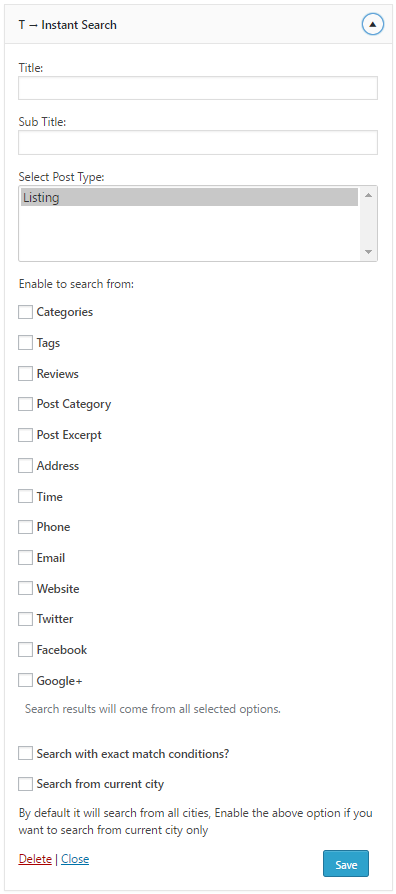Check the Email search option

[25, 558]
